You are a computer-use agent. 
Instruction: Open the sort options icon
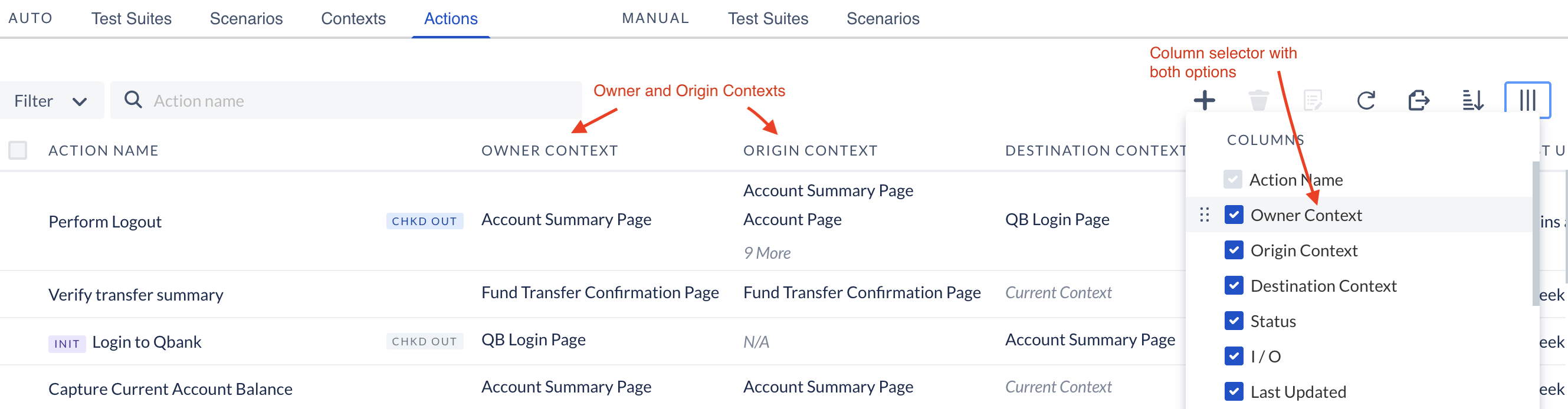coord(1474,101)
